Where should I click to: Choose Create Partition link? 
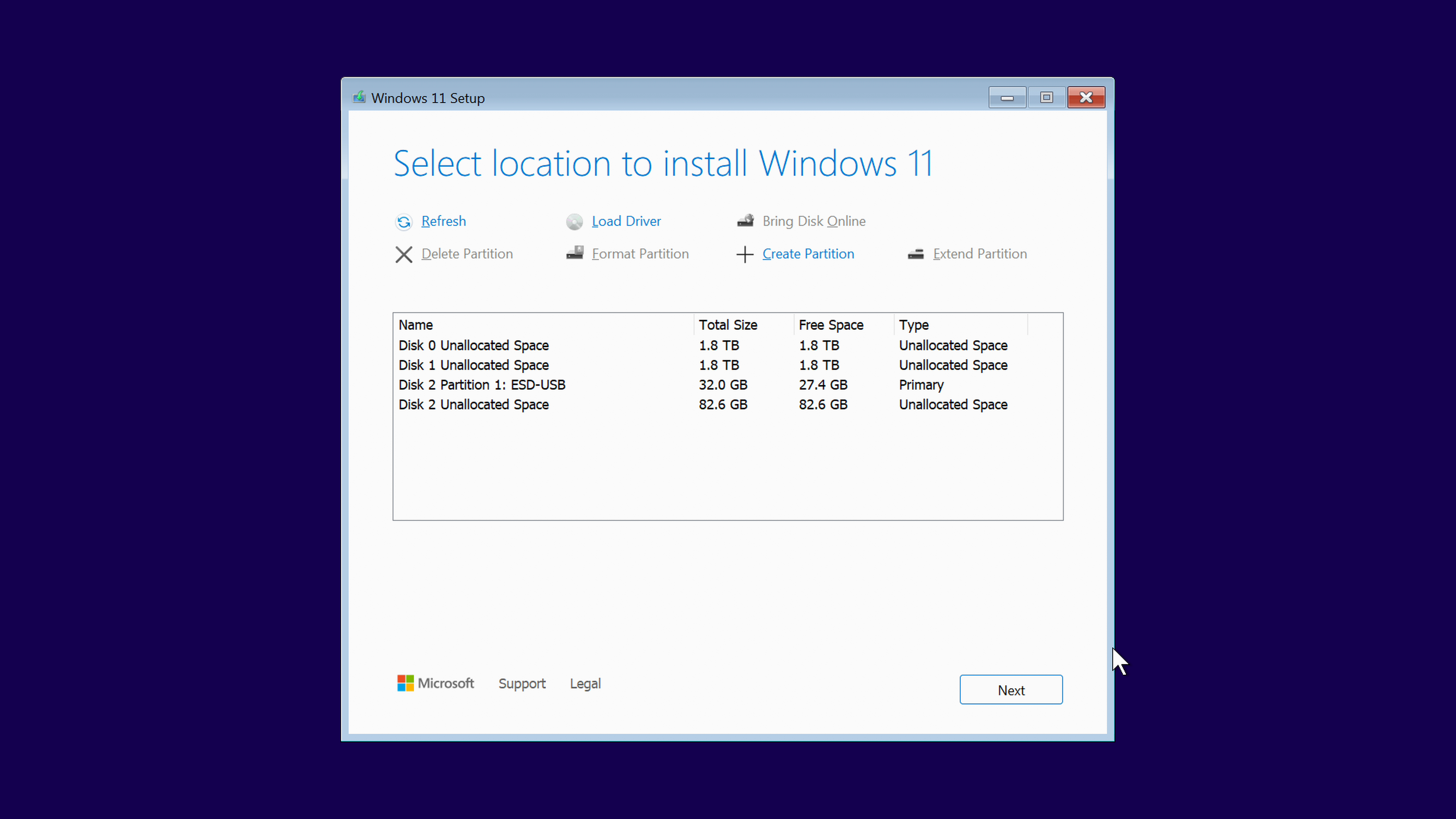(808, 254)
